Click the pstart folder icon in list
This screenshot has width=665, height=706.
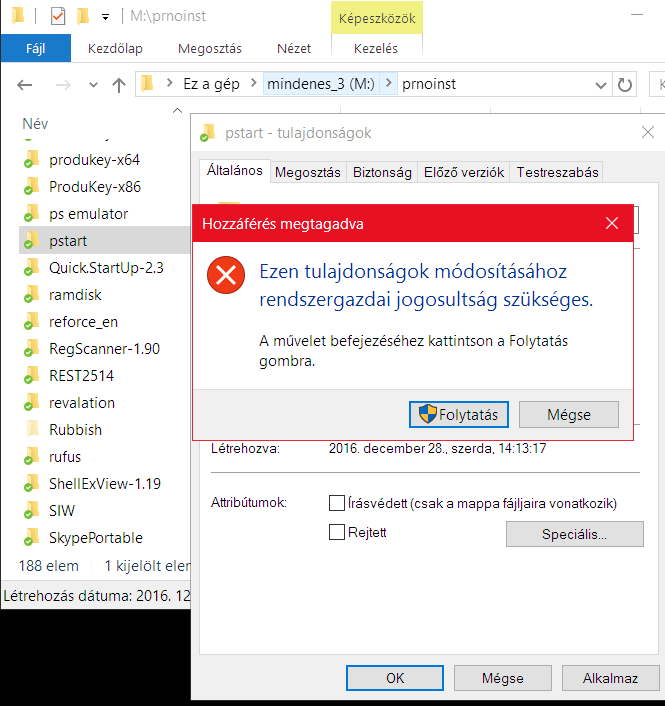coord(31,240)
